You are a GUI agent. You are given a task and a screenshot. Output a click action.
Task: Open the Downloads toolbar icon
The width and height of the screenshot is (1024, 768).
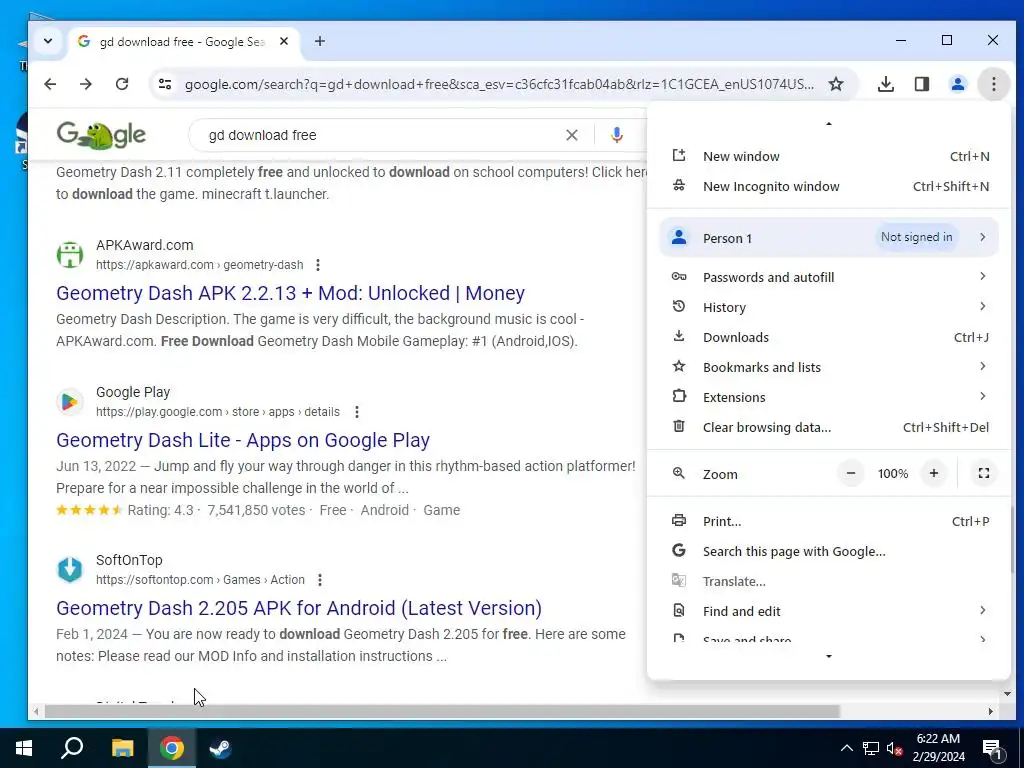pos(886,84)
